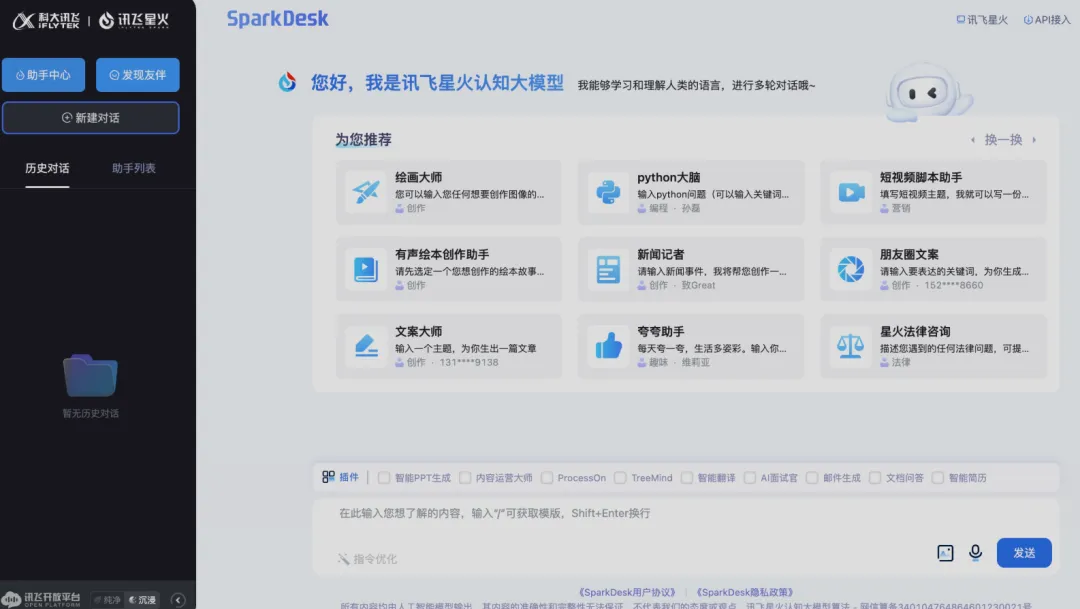Viewport: 1080px width, 609px height.
Task: Click the 暂无历史对话 text
Action: tap(90, 413)
